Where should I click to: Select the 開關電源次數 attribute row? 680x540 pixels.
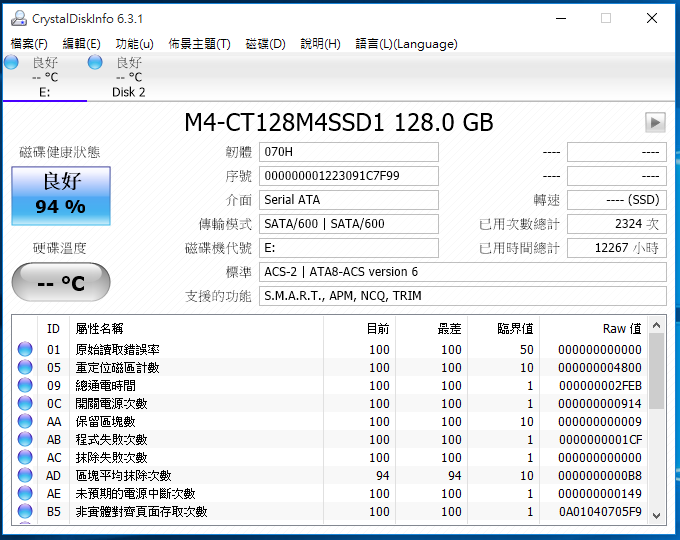click(330, 403)
